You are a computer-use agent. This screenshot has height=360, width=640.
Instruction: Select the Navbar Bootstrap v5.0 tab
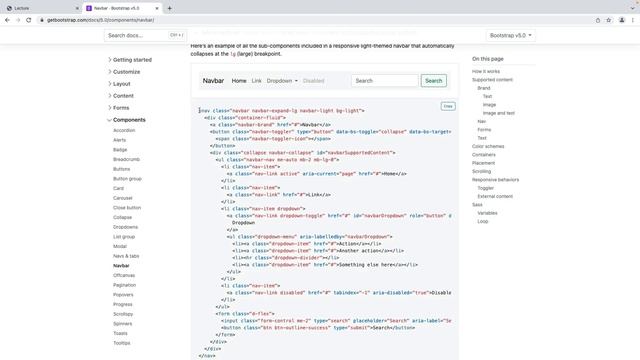pos(122,8)
